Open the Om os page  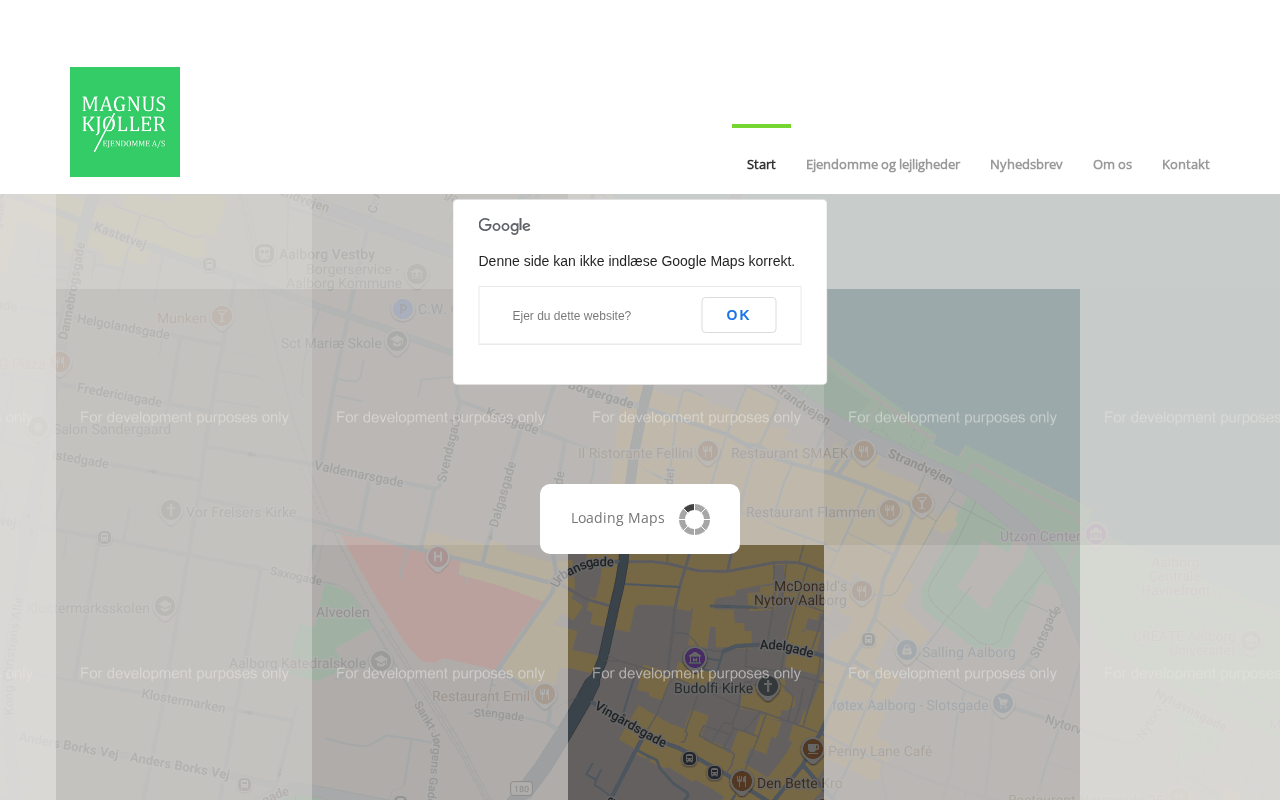tap(1112, 164)
